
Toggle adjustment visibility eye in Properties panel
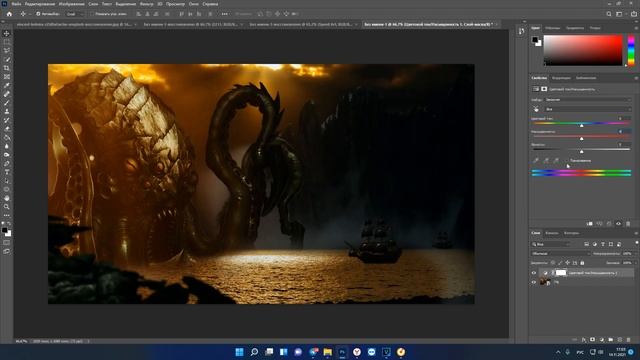point(618,224)
